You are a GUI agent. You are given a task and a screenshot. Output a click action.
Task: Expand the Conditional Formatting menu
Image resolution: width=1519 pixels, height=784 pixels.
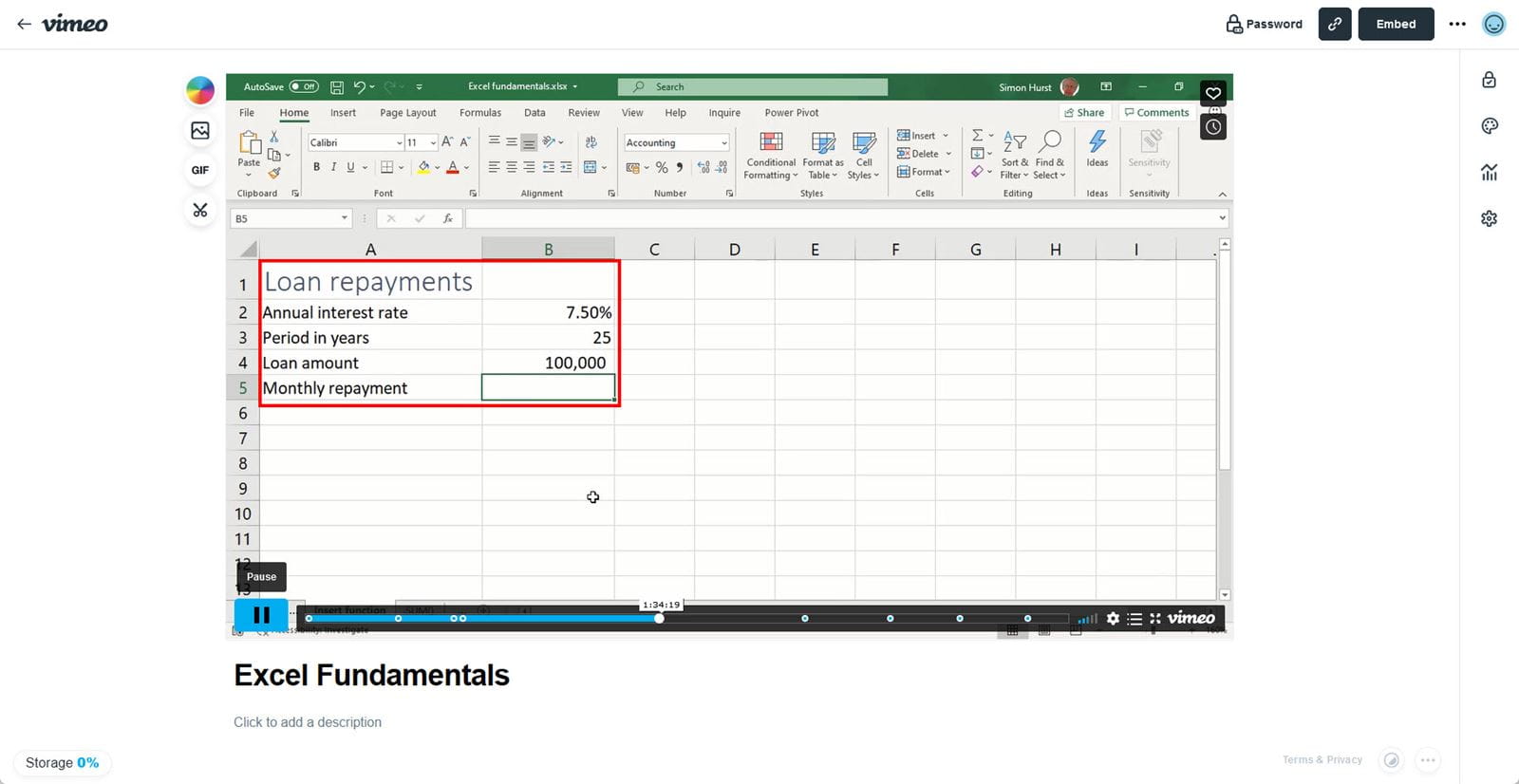tap(771, 156)
